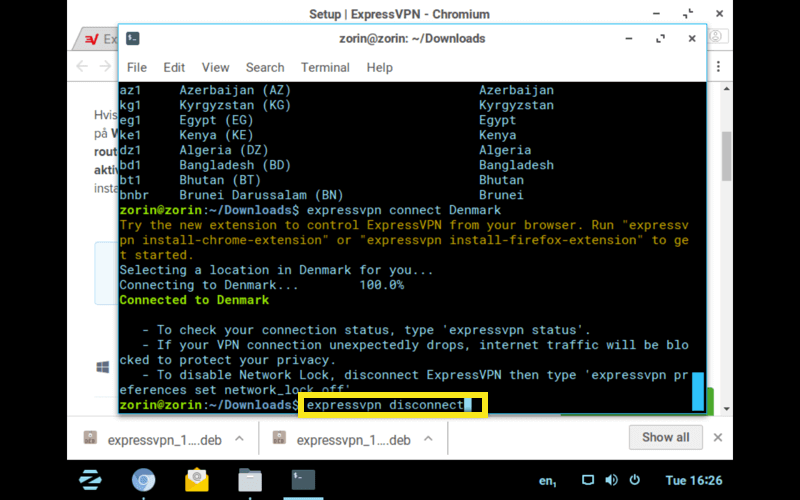The height and width of the screenshot is (500, 800).
Task: Maximize the terminal window
Action: 660,39
